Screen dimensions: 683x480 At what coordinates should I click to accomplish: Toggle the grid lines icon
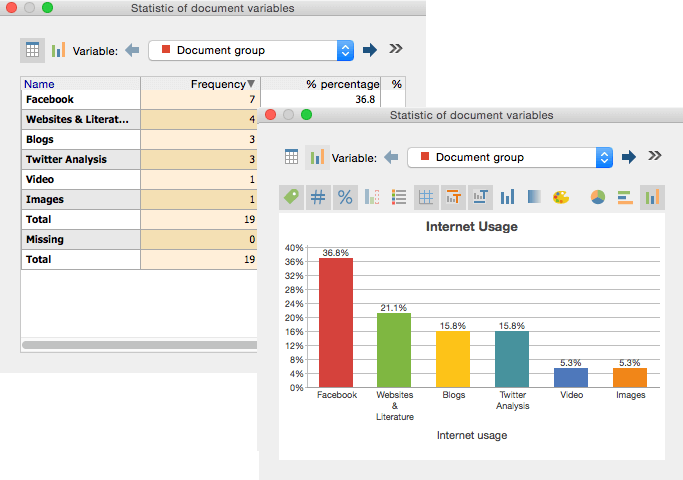point(426,197)
